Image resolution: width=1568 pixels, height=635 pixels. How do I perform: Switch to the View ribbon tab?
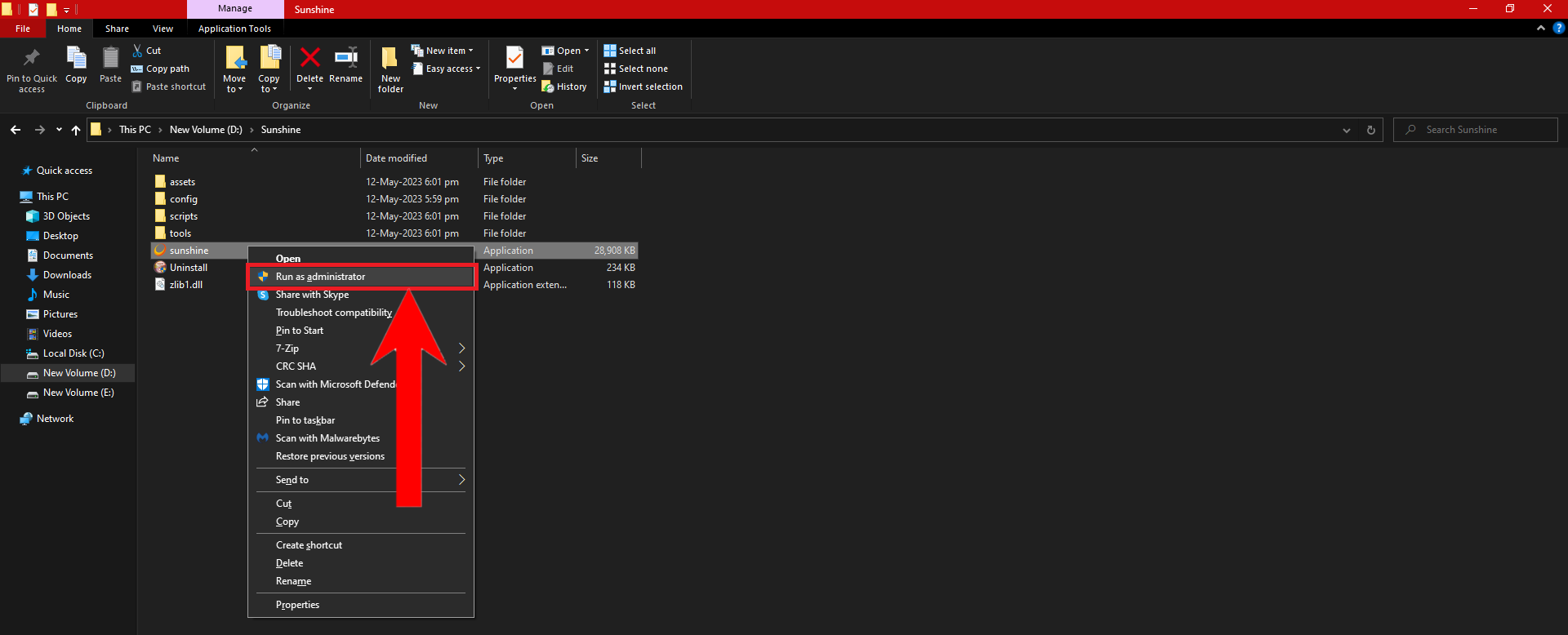coord(163,29)
